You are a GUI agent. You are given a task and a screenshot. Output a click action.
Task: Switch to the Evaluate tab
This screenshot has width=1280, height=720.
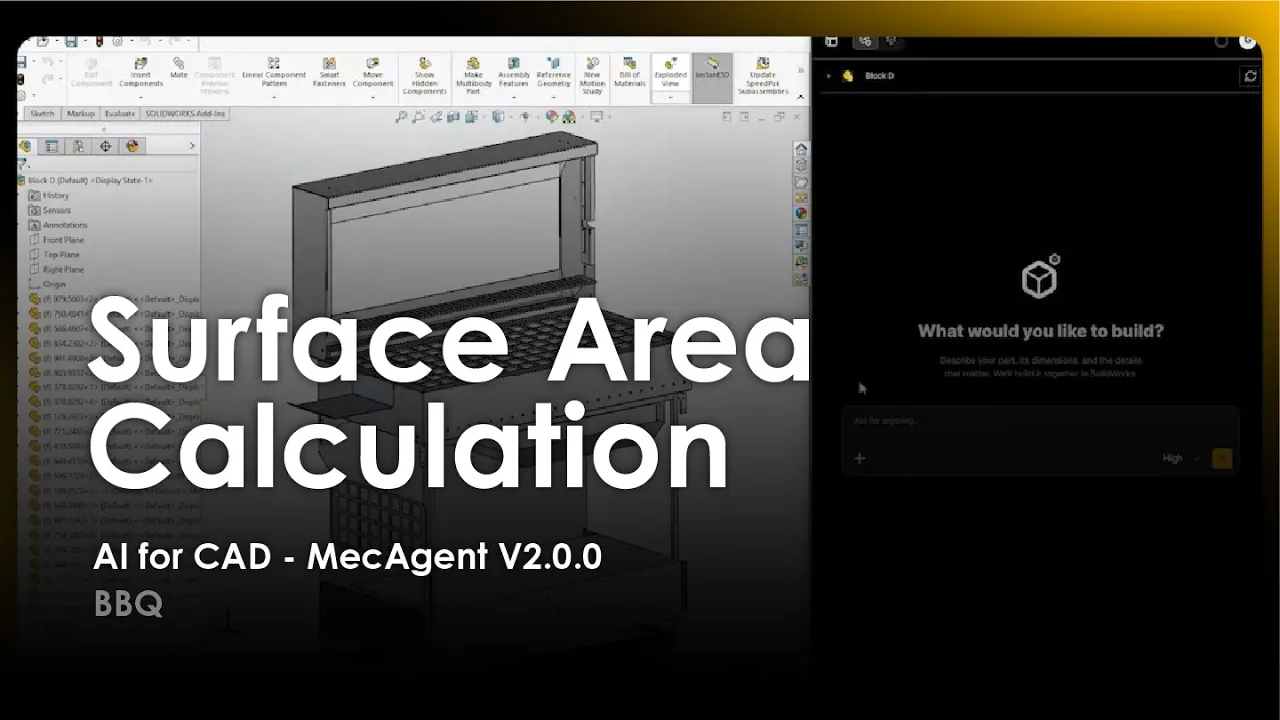point(120,114)
